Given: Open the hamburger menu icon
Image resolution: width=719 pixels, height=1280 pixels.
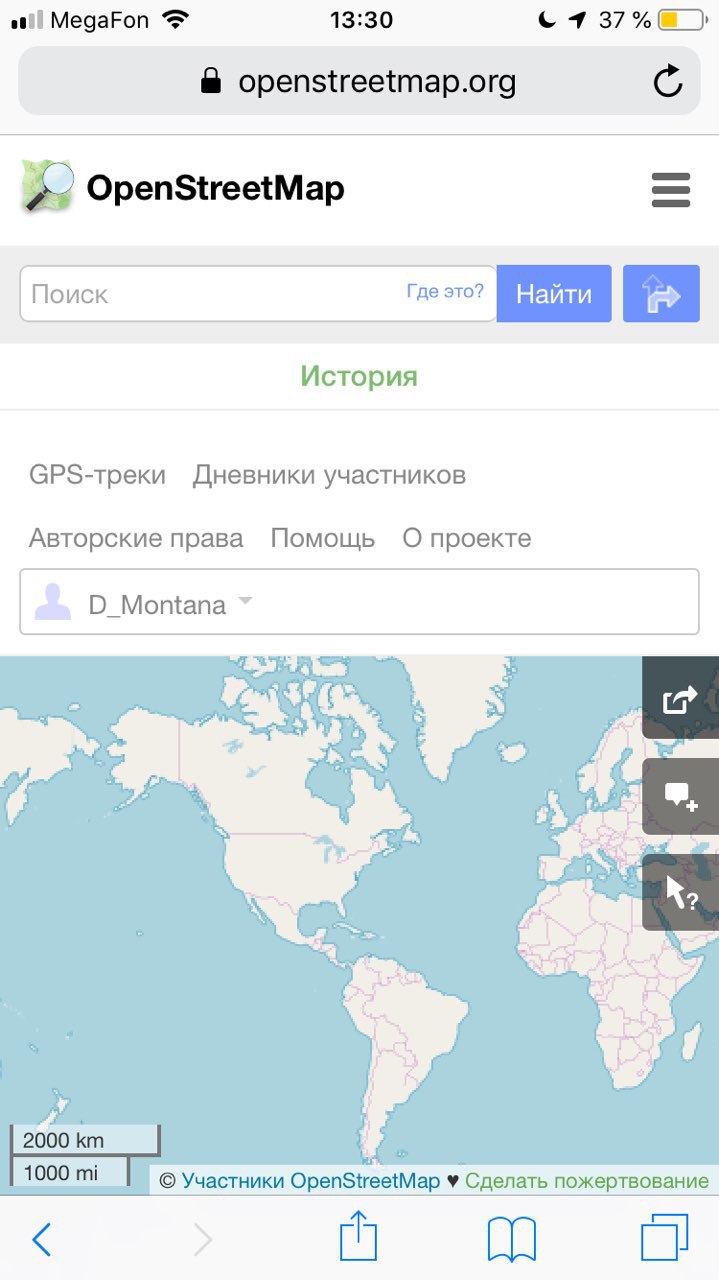Looking at the screenshot, I should (671, 189).
